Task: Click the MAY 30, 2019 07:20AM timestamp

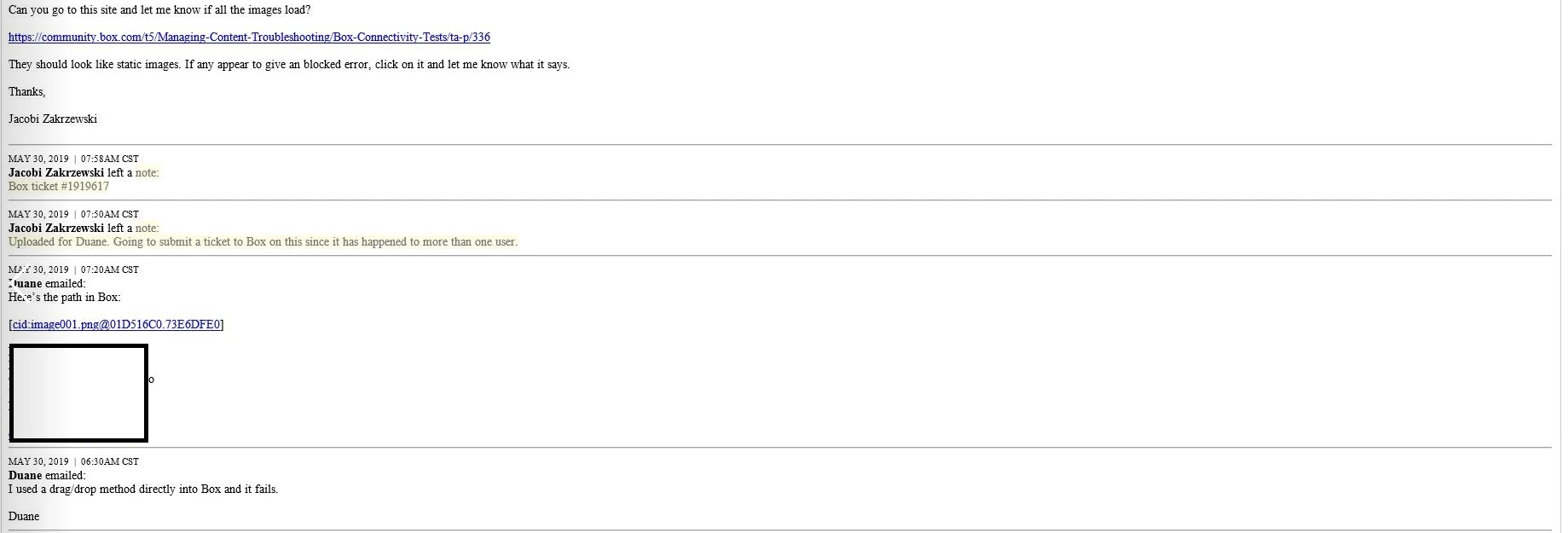Action: coord(73,269)
